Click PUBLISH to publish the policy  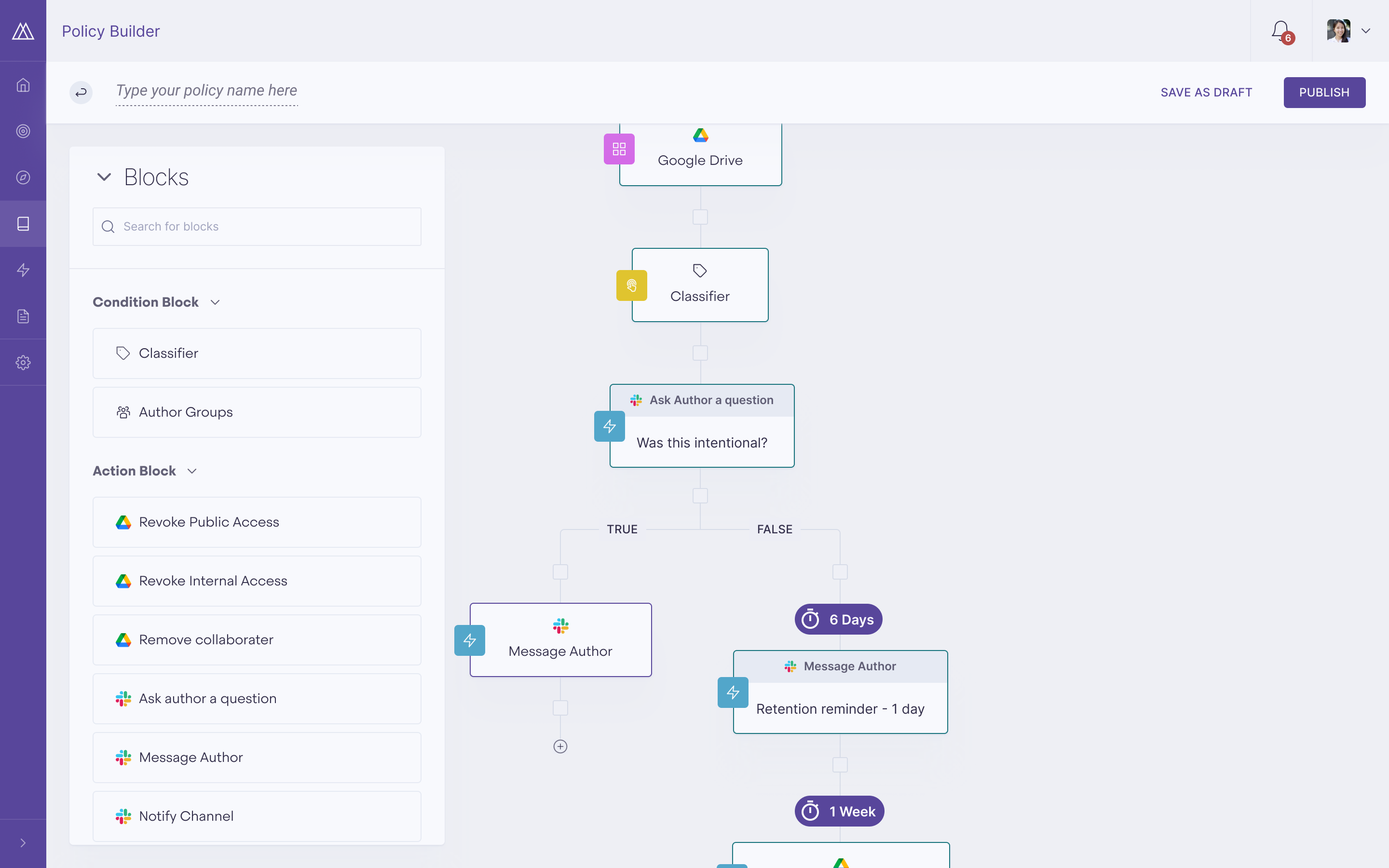1324,92
